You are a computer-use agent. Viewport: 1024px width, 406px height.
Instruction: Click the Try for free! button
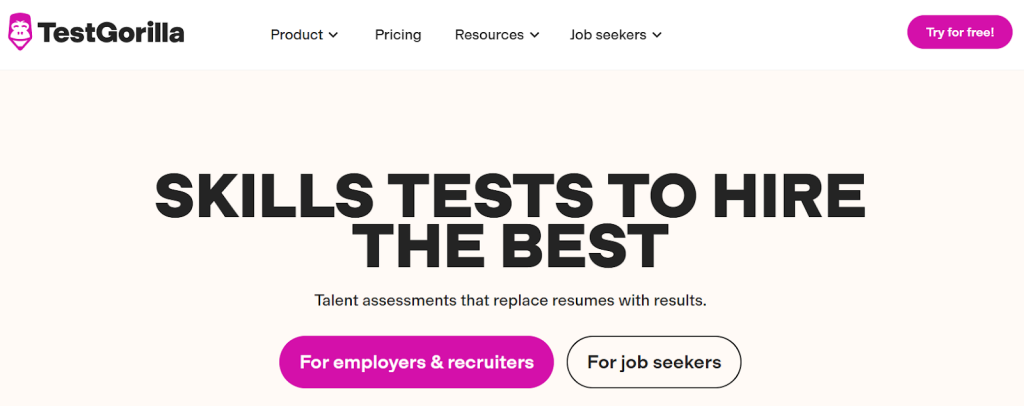959,32
